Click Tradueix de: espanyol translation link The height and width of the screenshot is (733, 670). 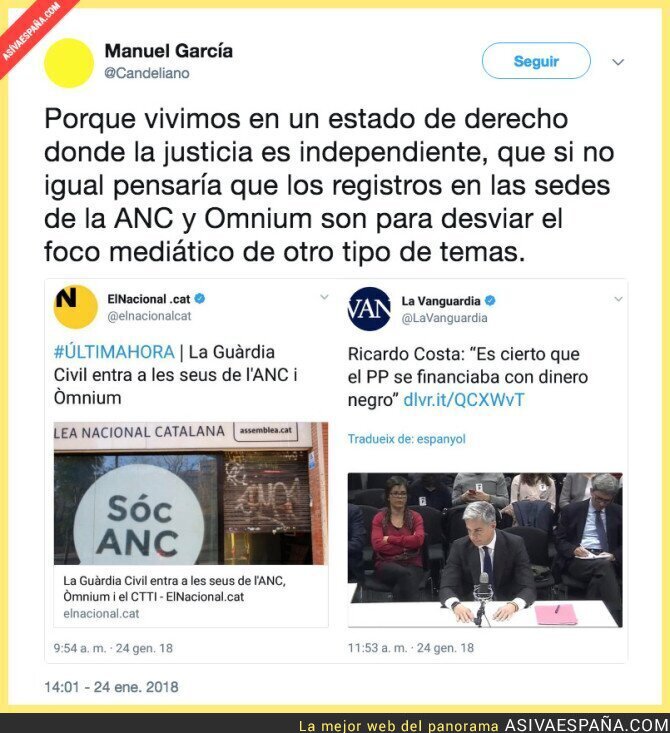pyautogui.click(x=407, y=439)
